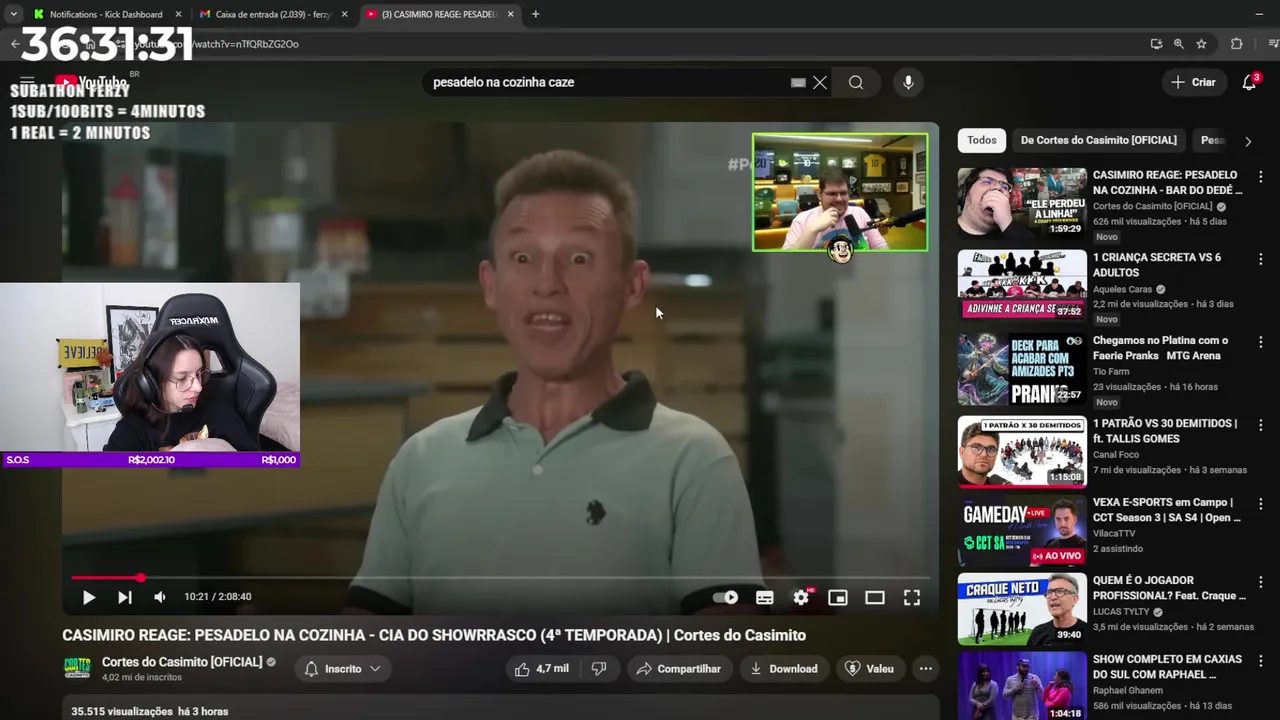Open BAR DO DEDÉ video thumbnail
Image resolution: width=1280 pixels, height=720 pixels.
tap(1022, 202)
